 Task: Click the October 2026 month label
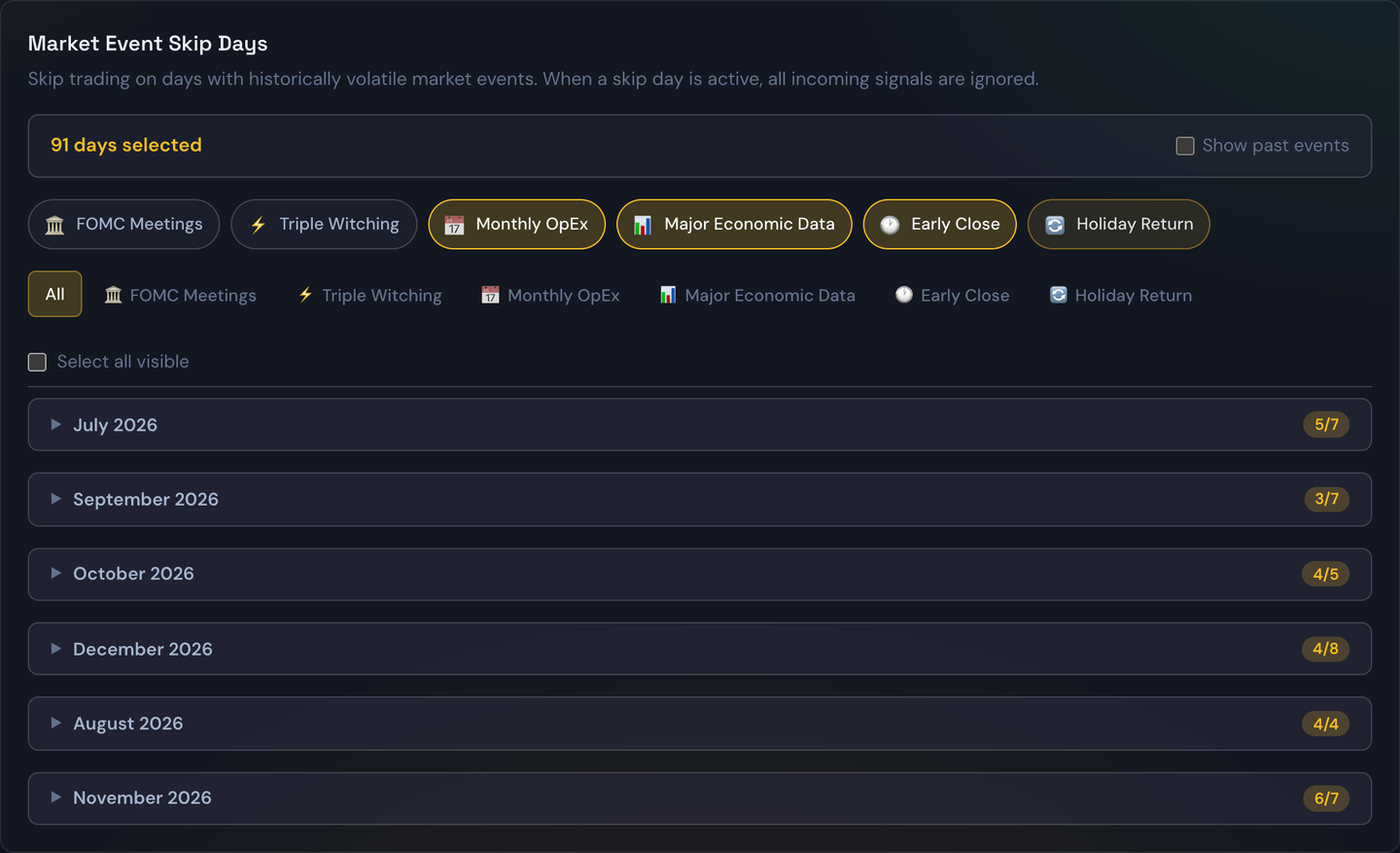click(x=133, y=574)
